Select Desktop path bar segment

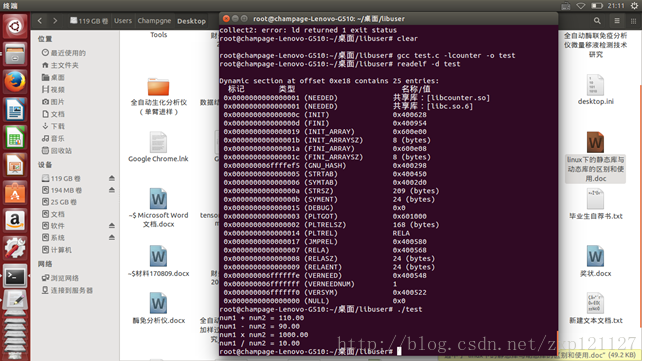pyautogui.click(x=191, y=21)
